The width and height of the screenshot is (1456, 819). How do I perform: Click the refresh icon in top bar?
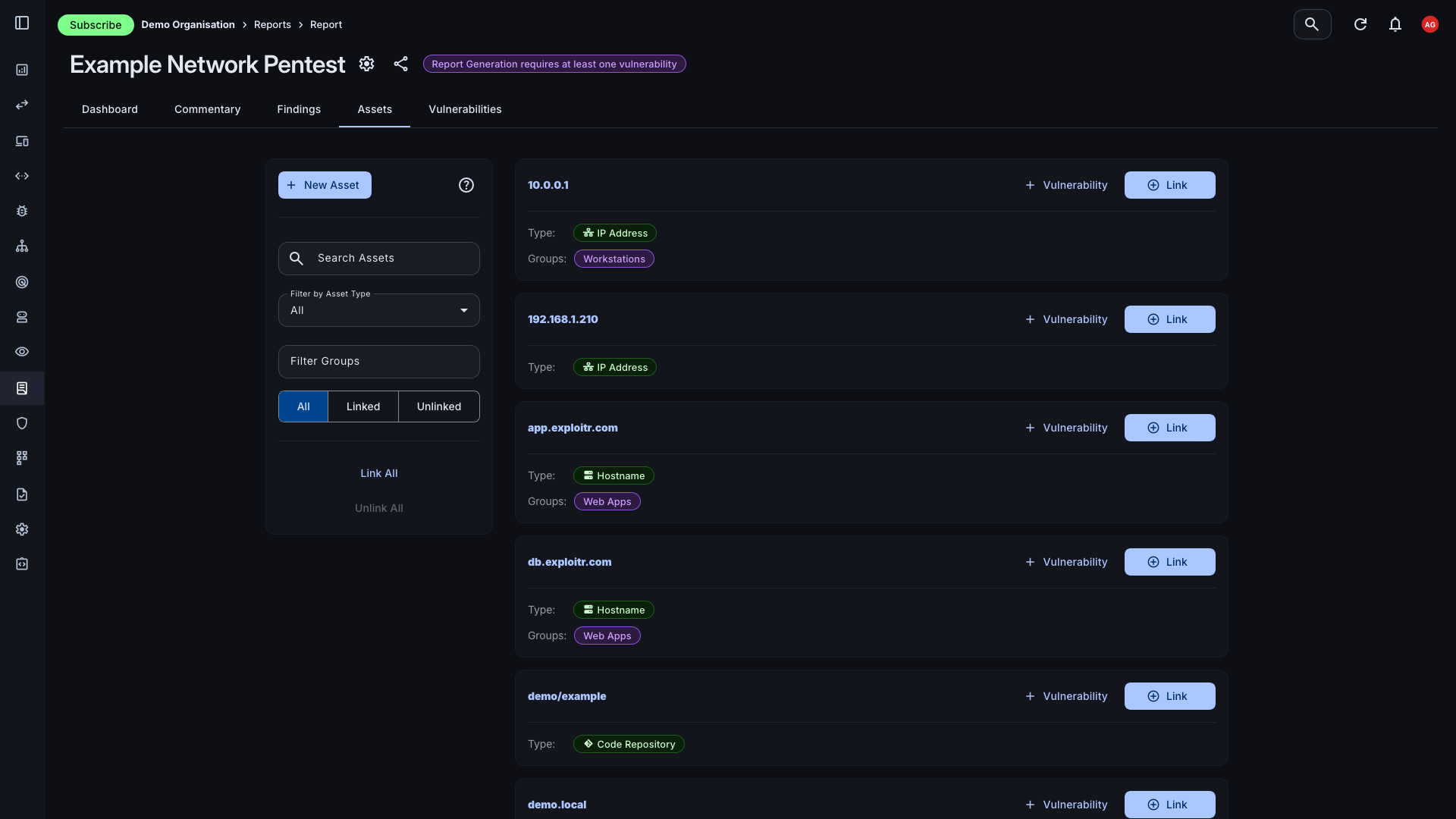(x=1360, y=24)
